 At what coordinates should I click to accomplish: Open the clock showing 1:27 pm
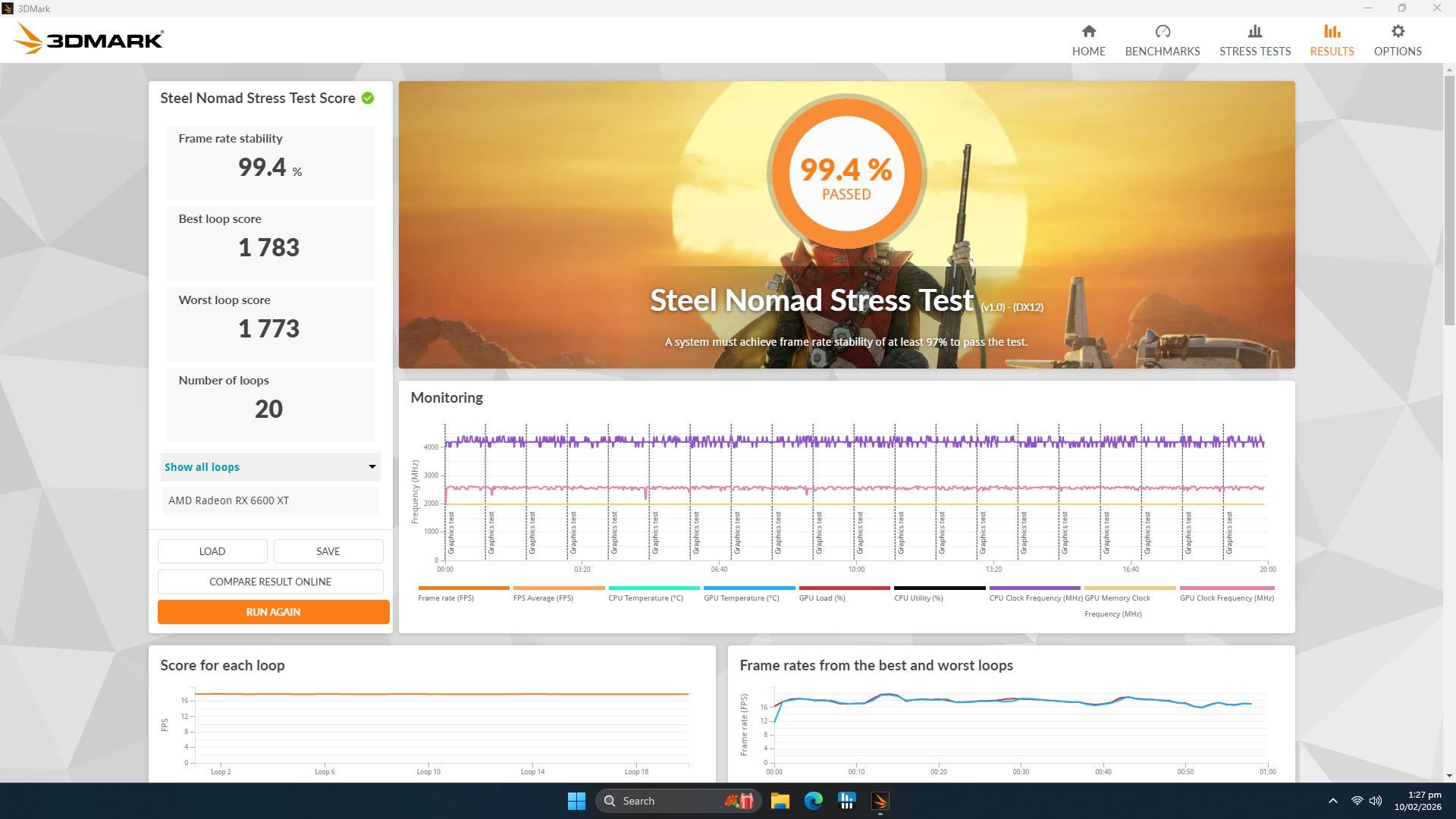1418,801
